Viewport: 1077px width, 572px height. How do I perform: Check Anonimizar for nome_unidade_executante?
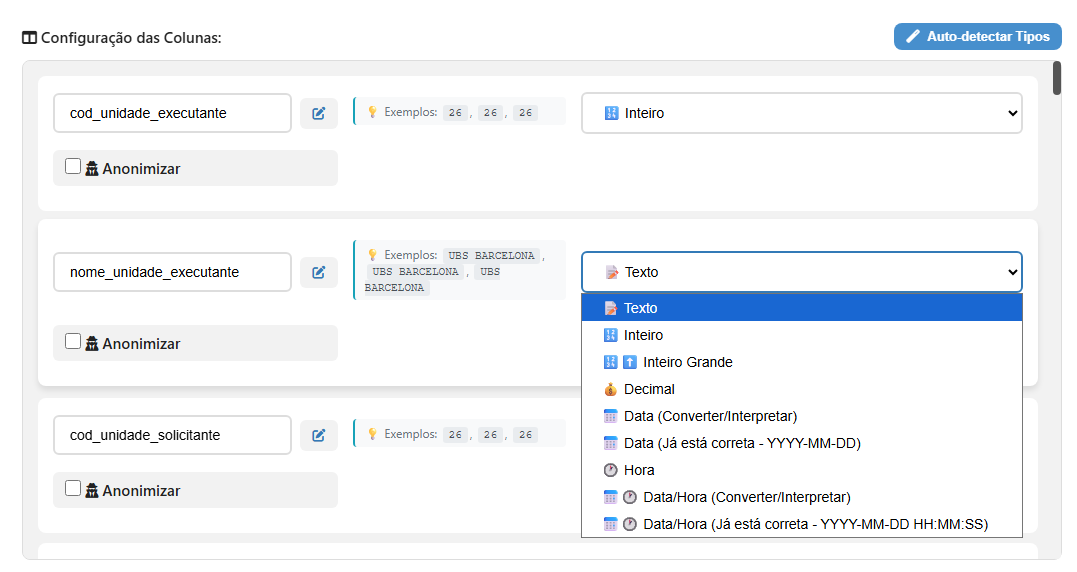click(x=73, y=341)
